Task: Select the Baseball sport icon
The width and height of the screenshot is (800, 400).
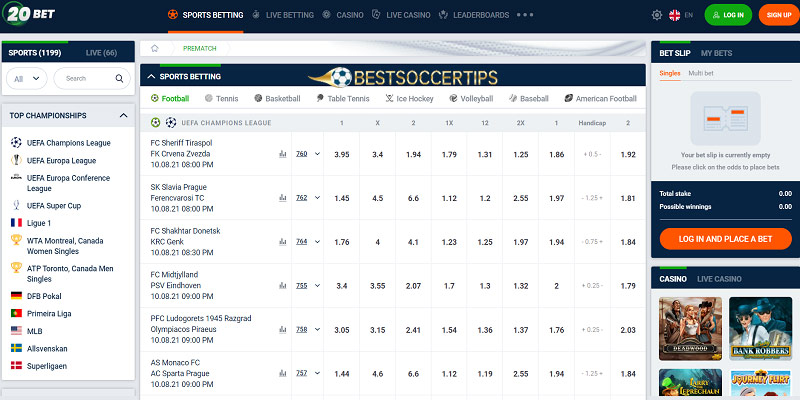Action: 513,98
